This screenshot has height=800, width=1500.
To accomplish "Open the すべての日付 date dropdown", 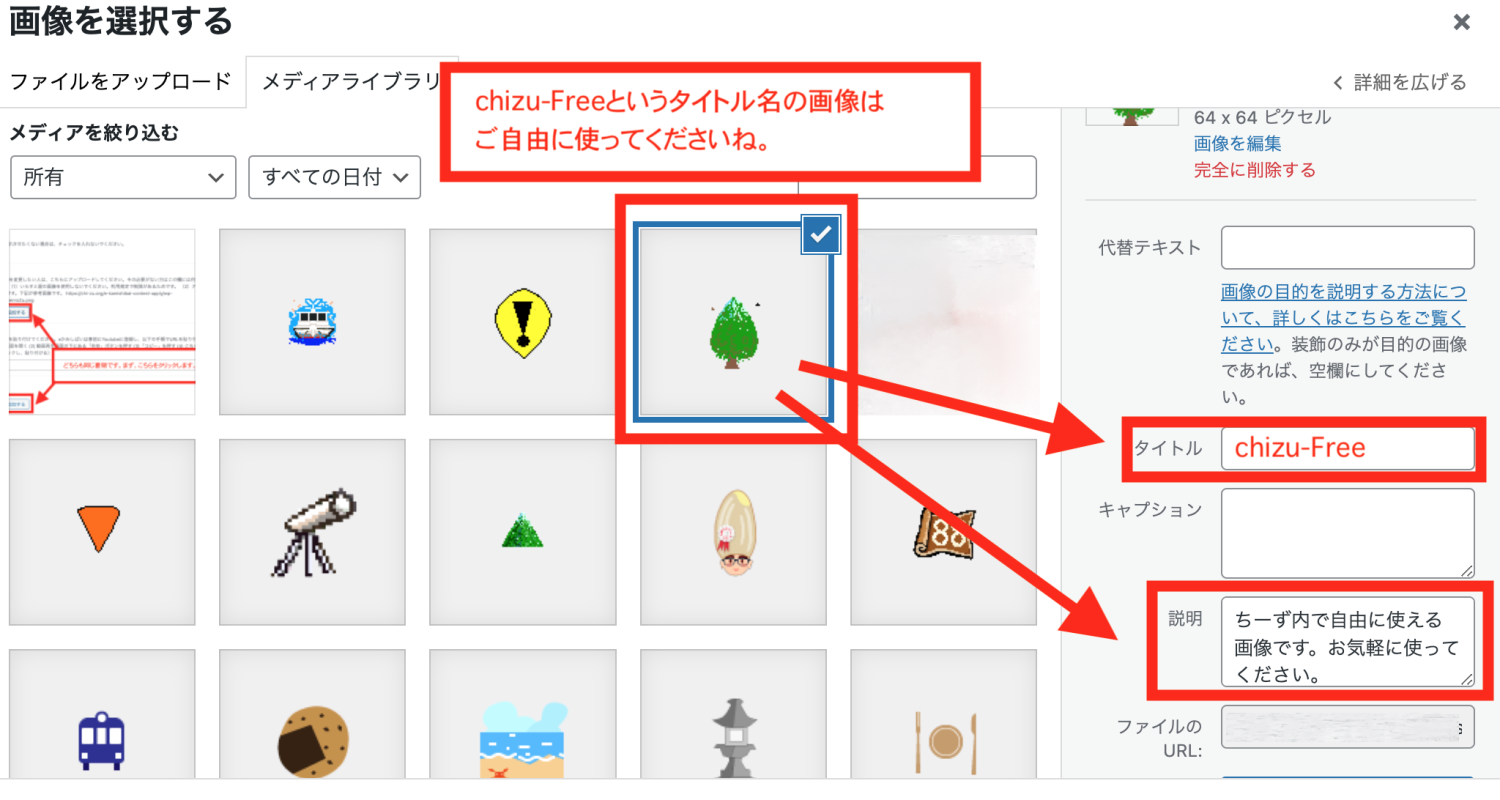I will coord(334,177).
